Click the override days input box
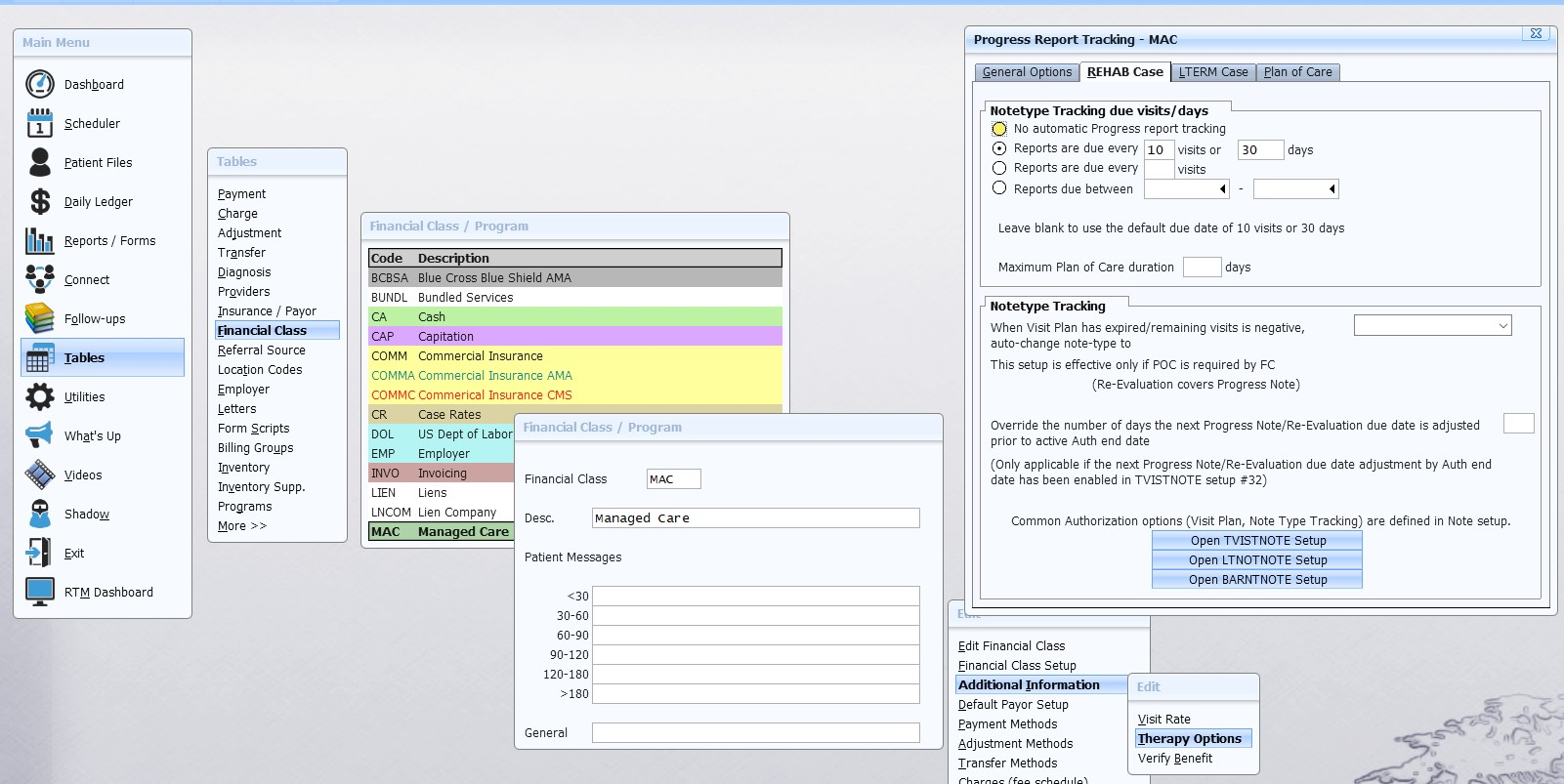 tap(1518, 423)
